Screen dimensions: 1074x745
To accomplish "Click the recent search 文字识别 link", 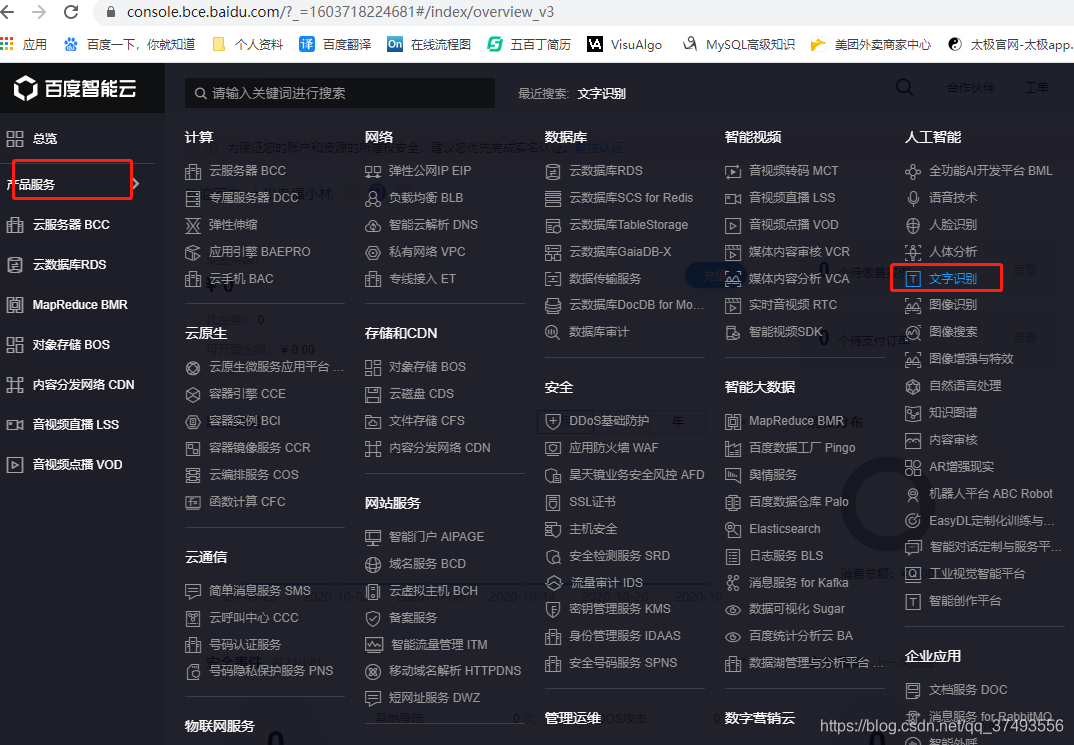I will [601, 93].
